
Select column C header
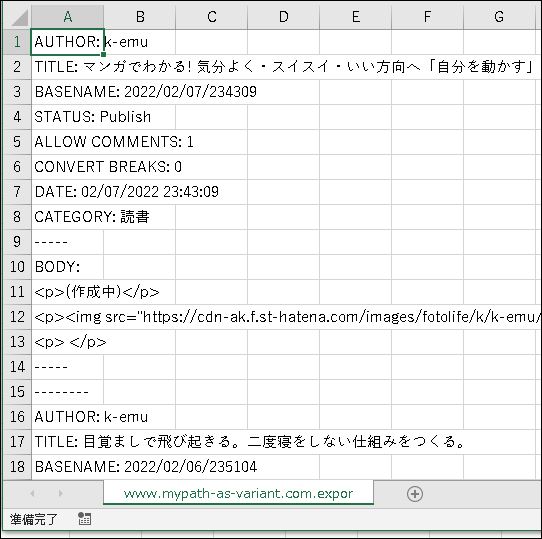(x=212, y=17)
